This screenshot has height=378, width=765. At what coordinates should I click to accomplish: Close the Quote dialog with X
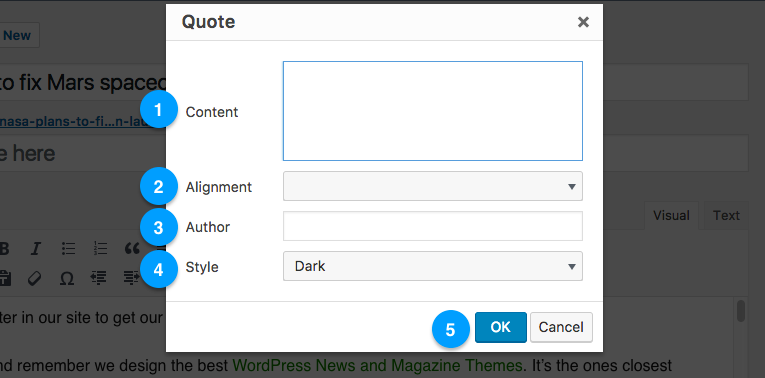[x=583, y=22]
